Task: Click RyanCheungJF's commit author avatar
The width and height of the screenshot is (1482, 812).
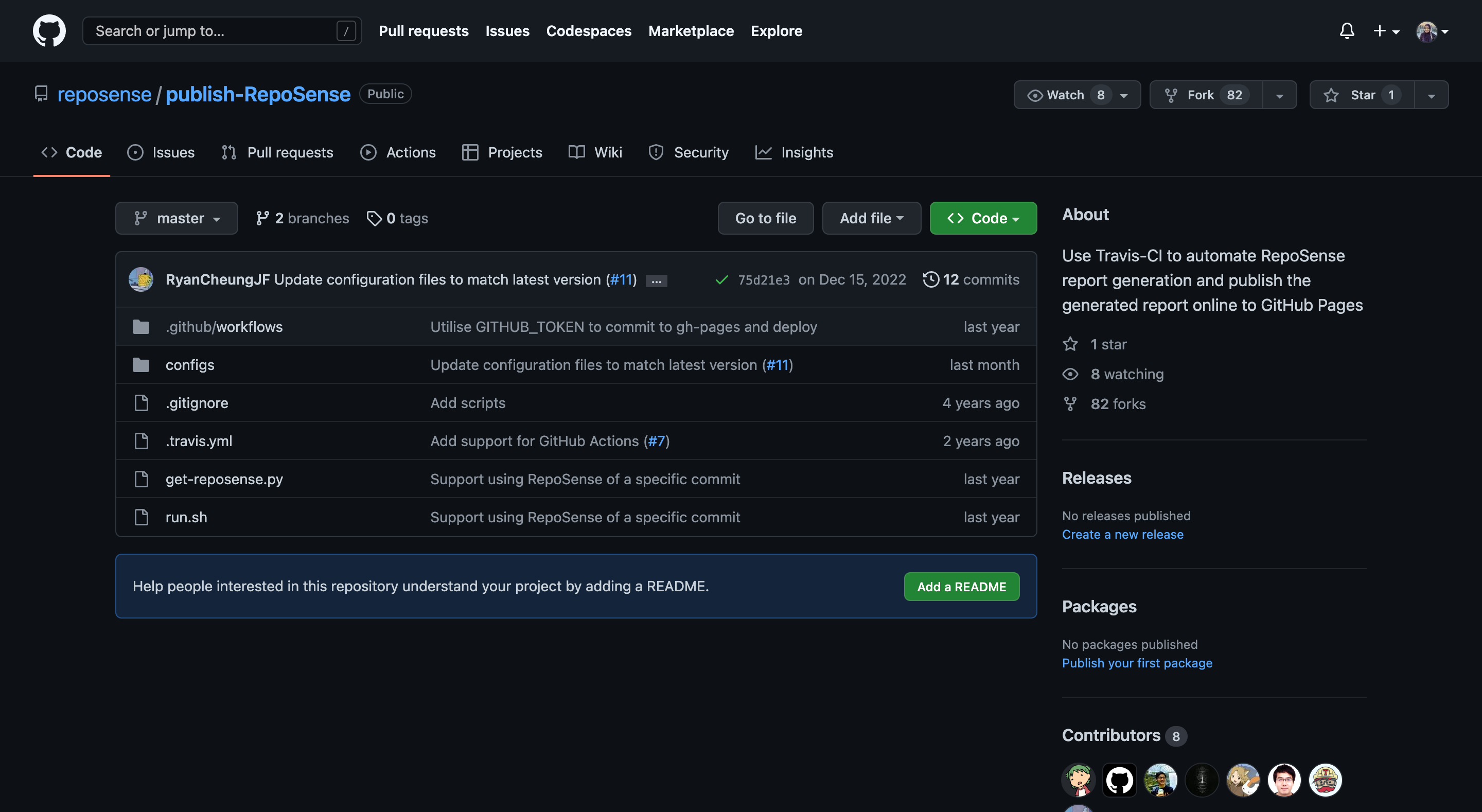Action: (141, 279)
